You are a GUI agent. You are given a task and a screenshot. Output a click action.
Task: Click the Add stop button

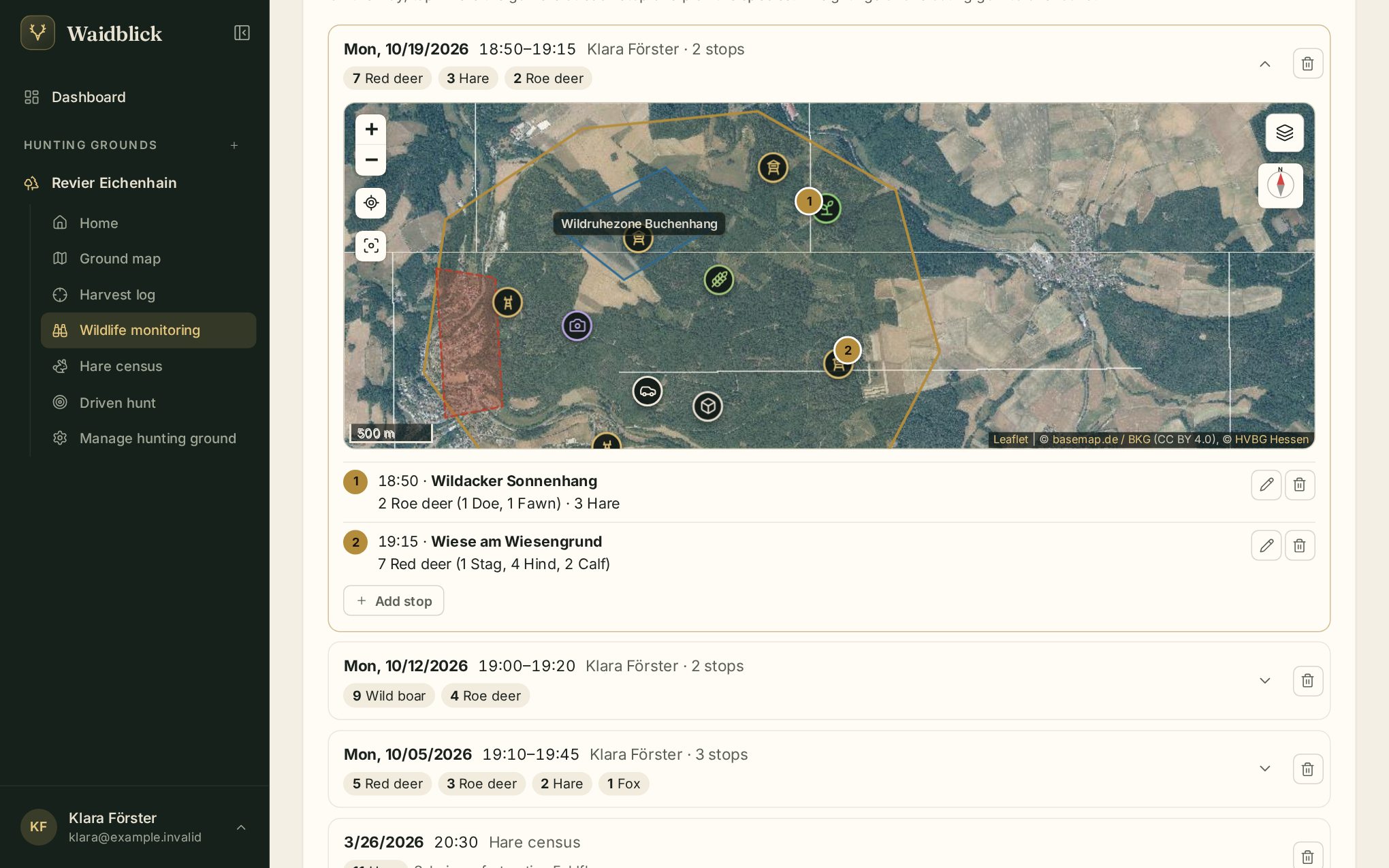coord(394,601)
